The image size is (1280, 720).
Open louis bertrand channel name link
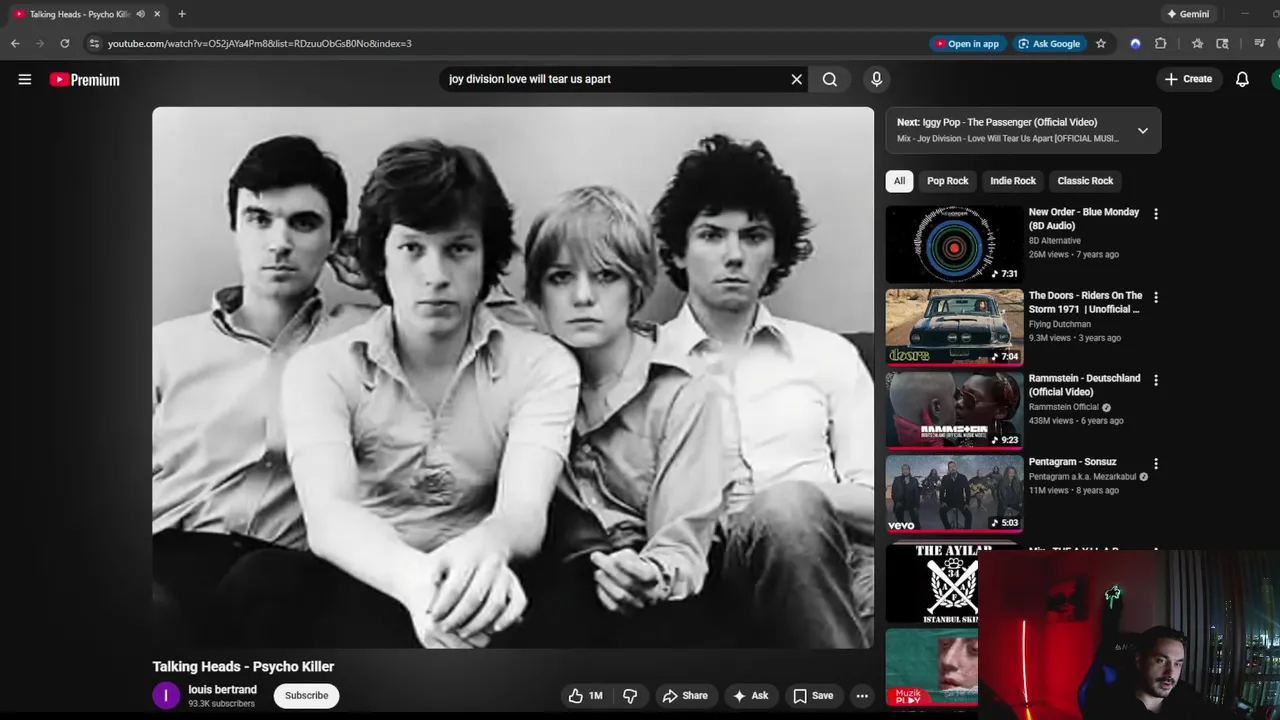coord(222,690)
